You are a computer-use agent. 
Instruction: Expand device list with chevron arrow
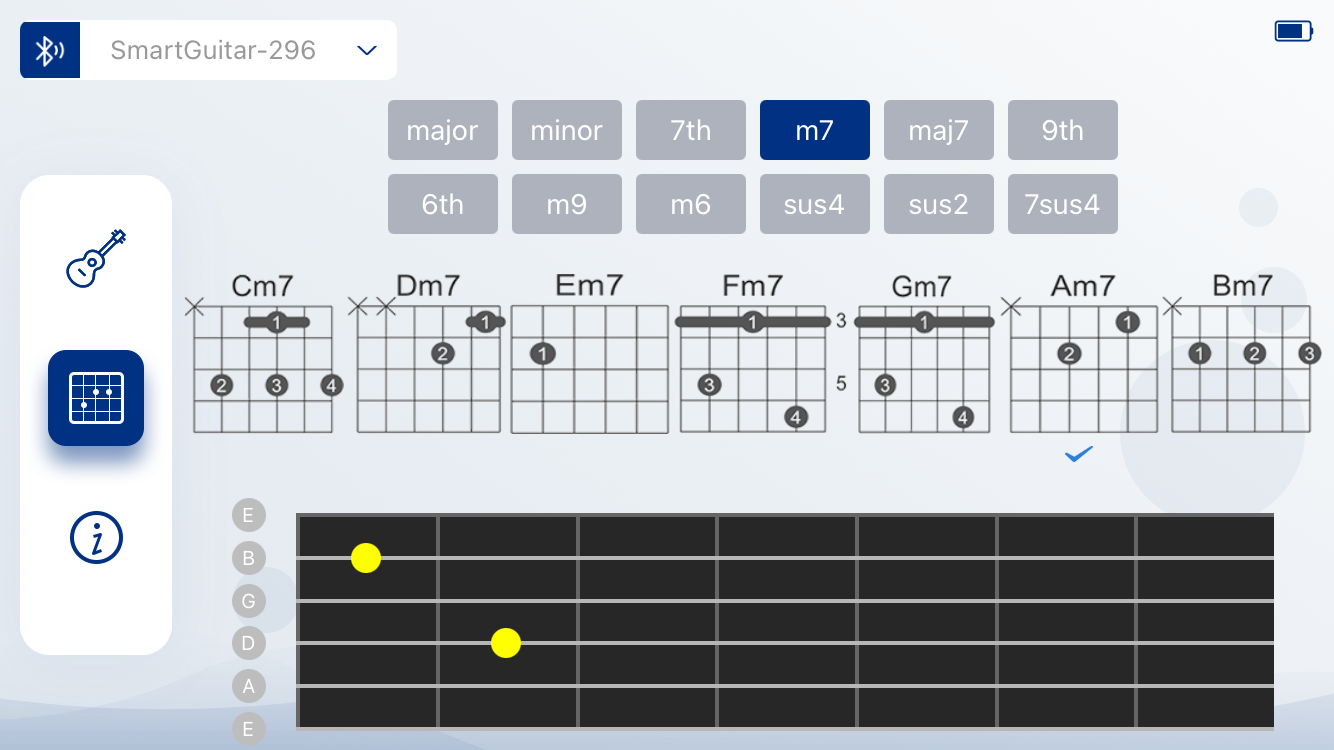pos(367,50)
